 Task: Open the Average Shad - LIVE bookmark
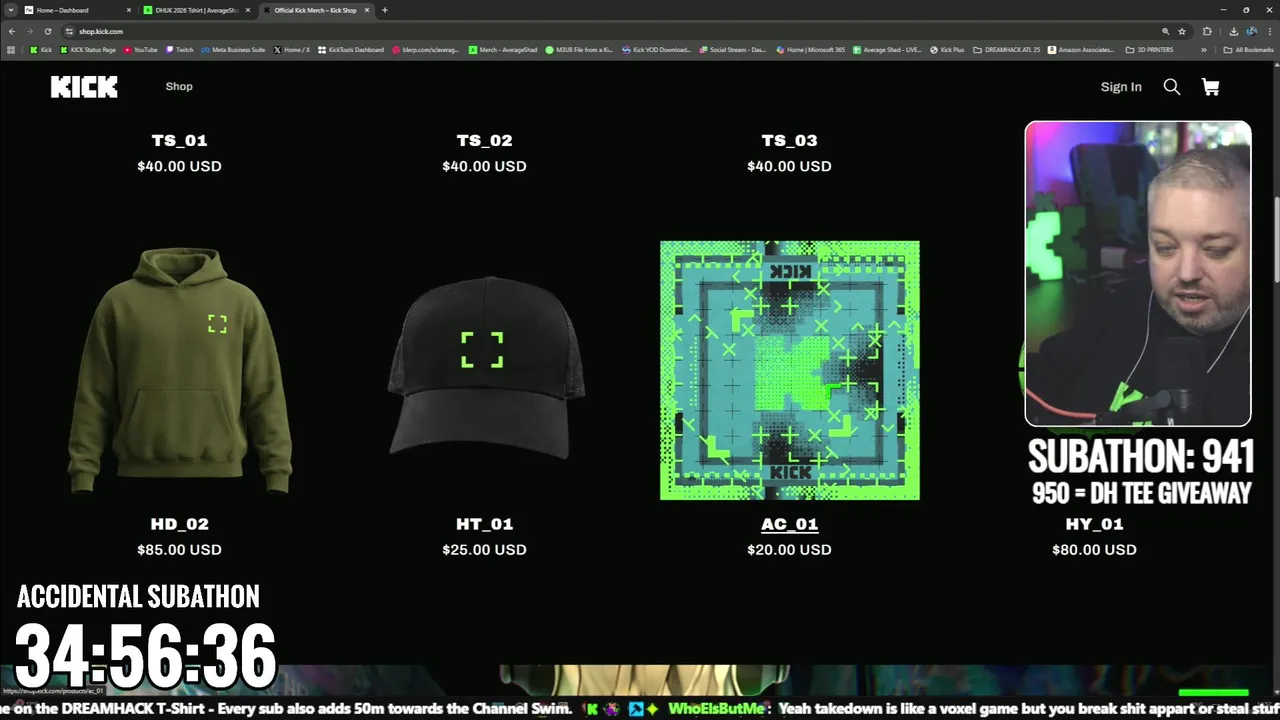tap(888, 49)
